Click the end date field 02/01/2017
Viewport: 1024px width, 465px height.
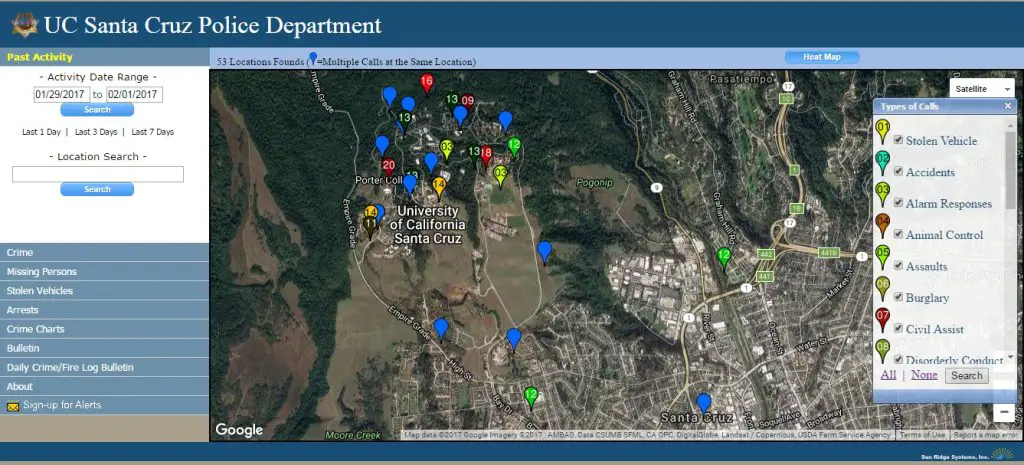click(135, 94)
